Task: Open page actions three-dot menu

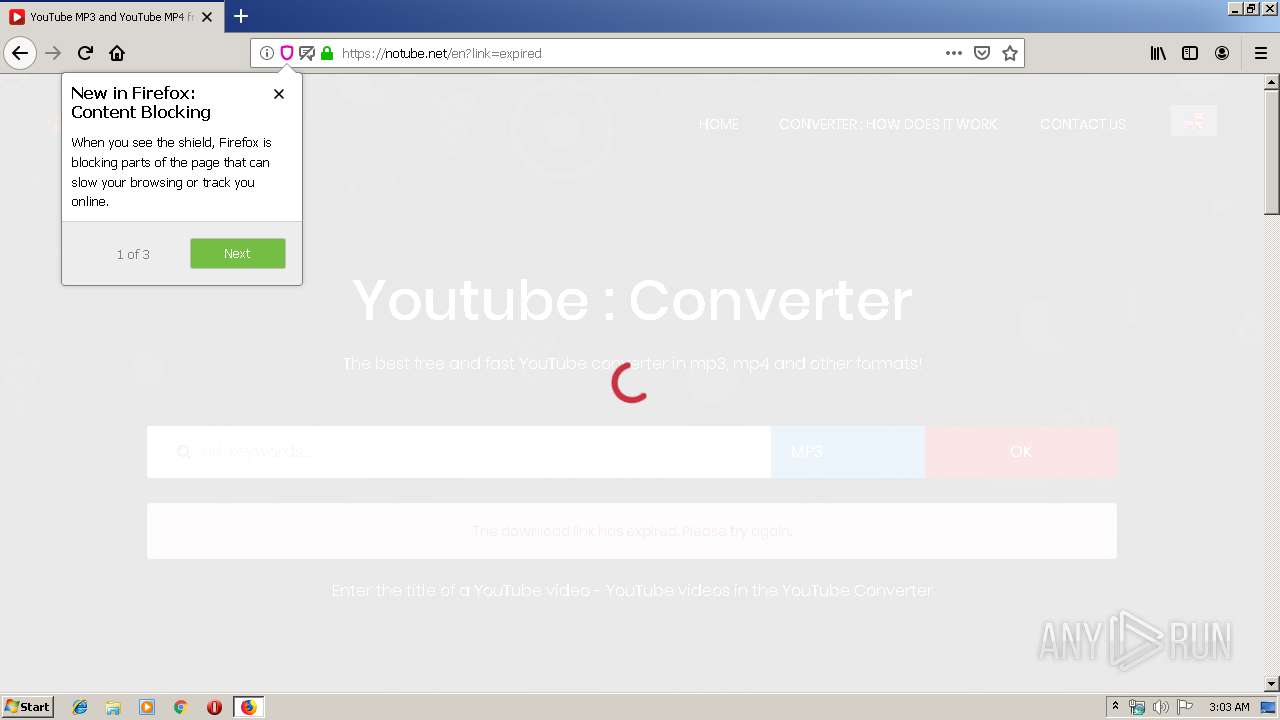Action: tap(954, 53)
